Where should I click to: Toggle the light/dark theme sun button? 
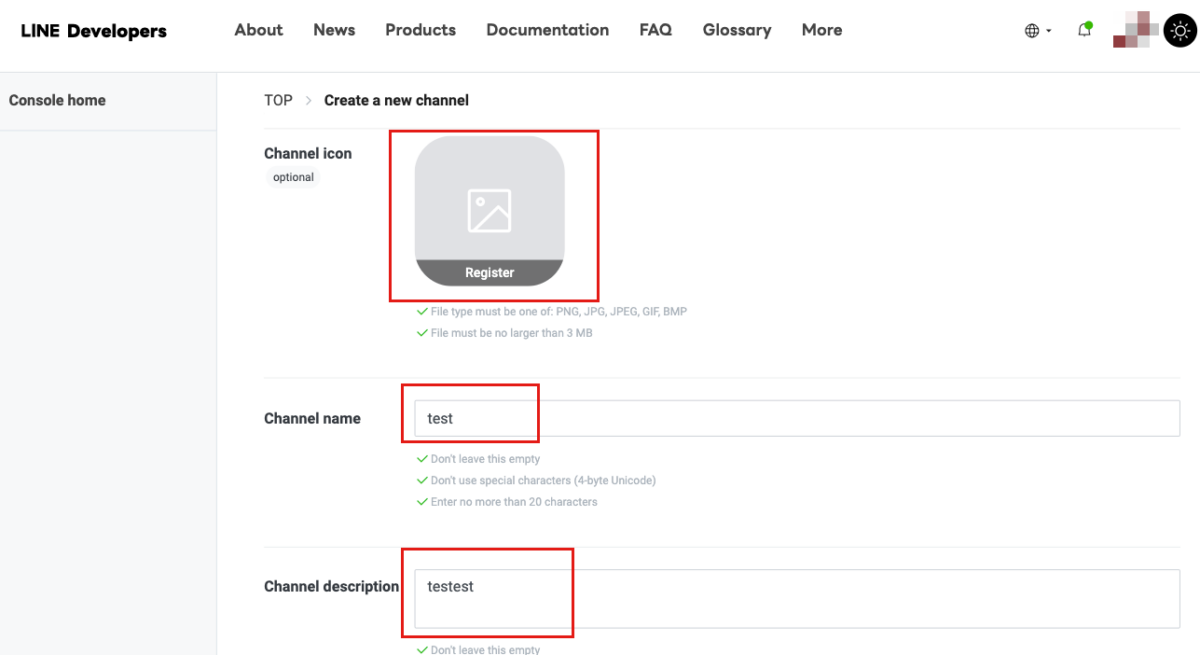[1180, 31]
